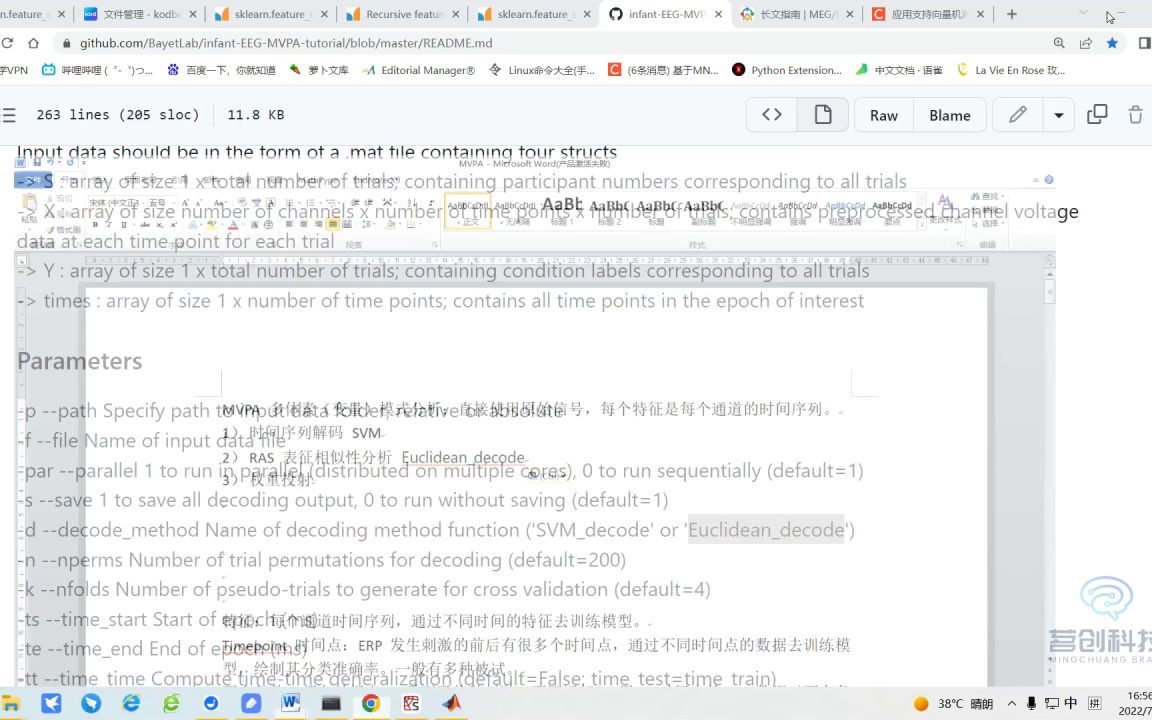Expand hidden system tray icons chevron
This screenshot has width=1152, height=720.
[x=1011, y=704]
